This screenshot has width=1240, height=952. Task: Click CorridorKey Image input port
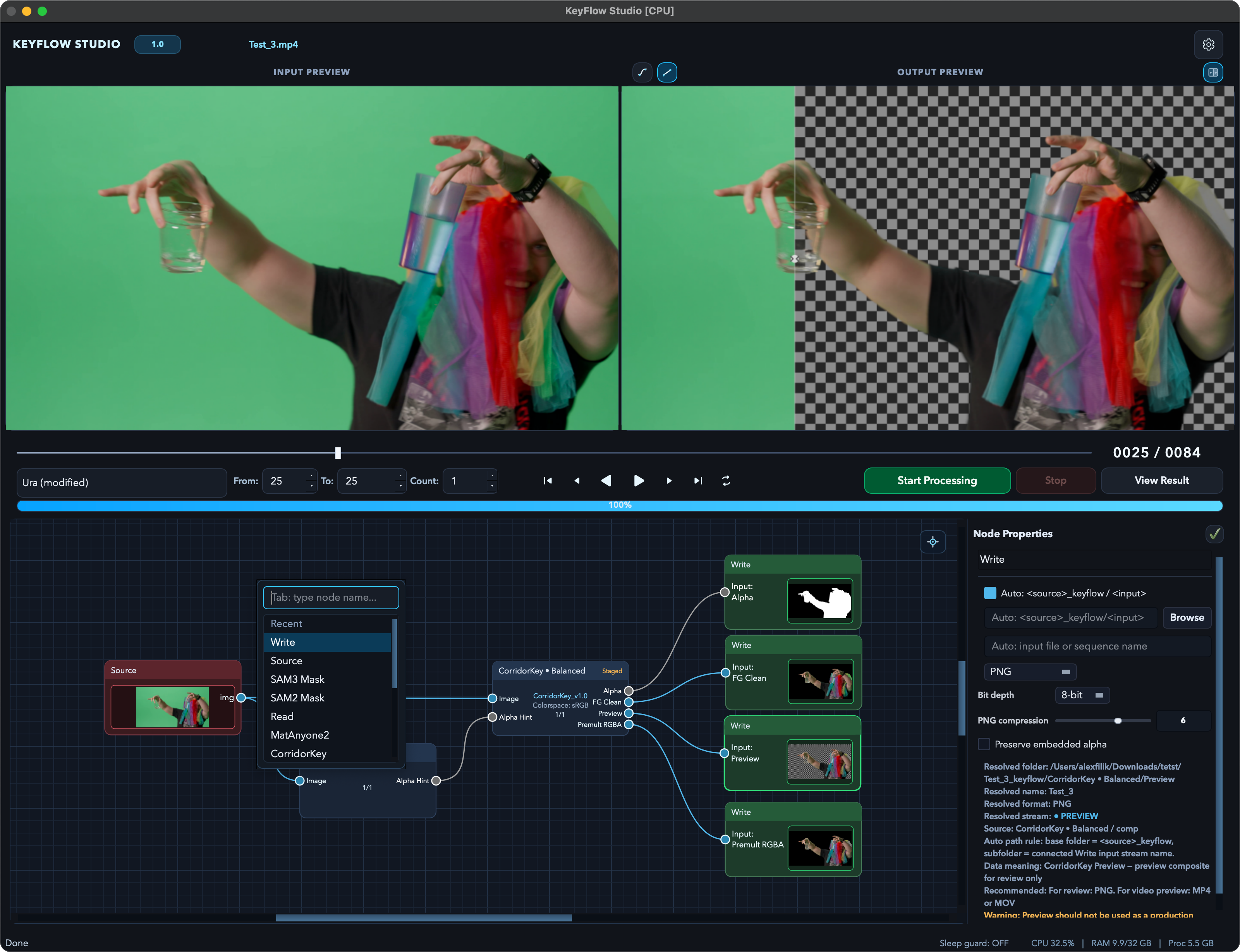492,698
